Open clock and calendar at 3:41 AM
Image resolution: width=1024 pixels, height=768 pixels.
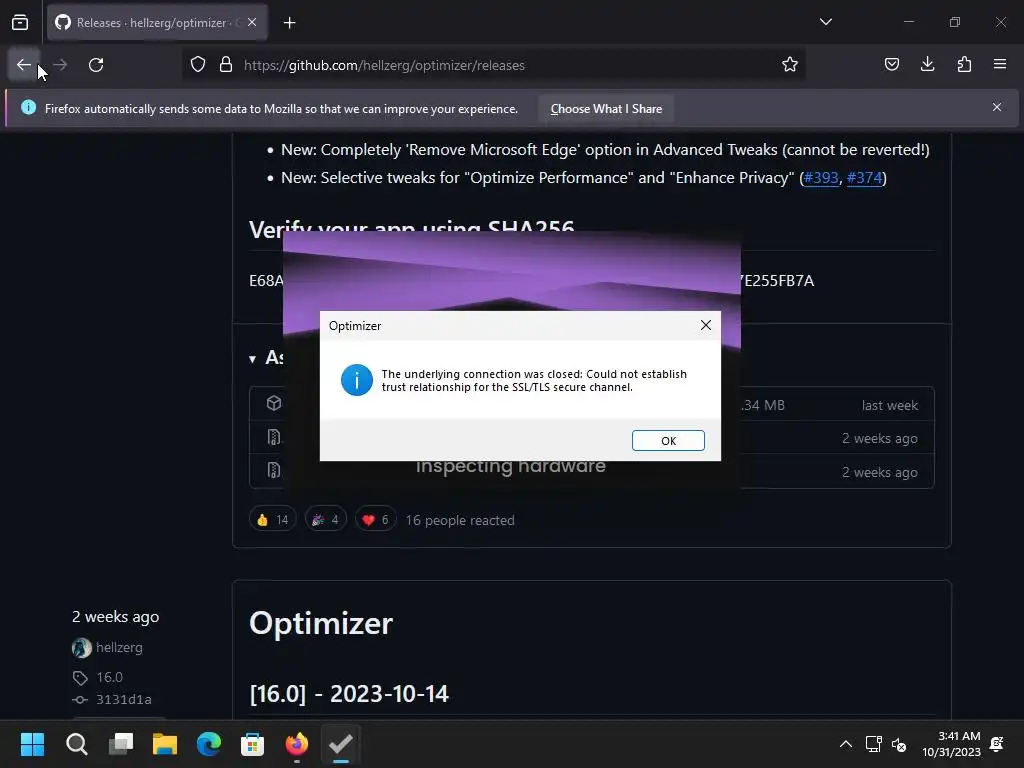(952, 744)
